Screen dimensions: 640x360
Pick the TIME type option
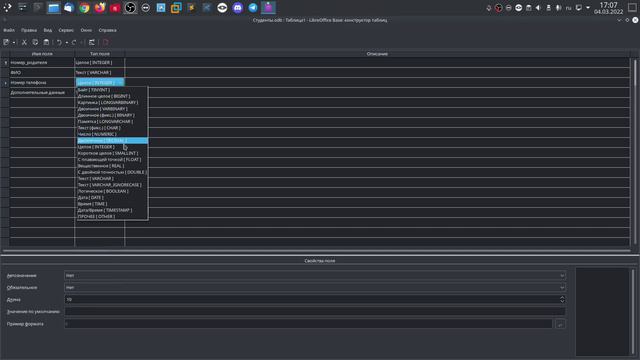point(112,204)
